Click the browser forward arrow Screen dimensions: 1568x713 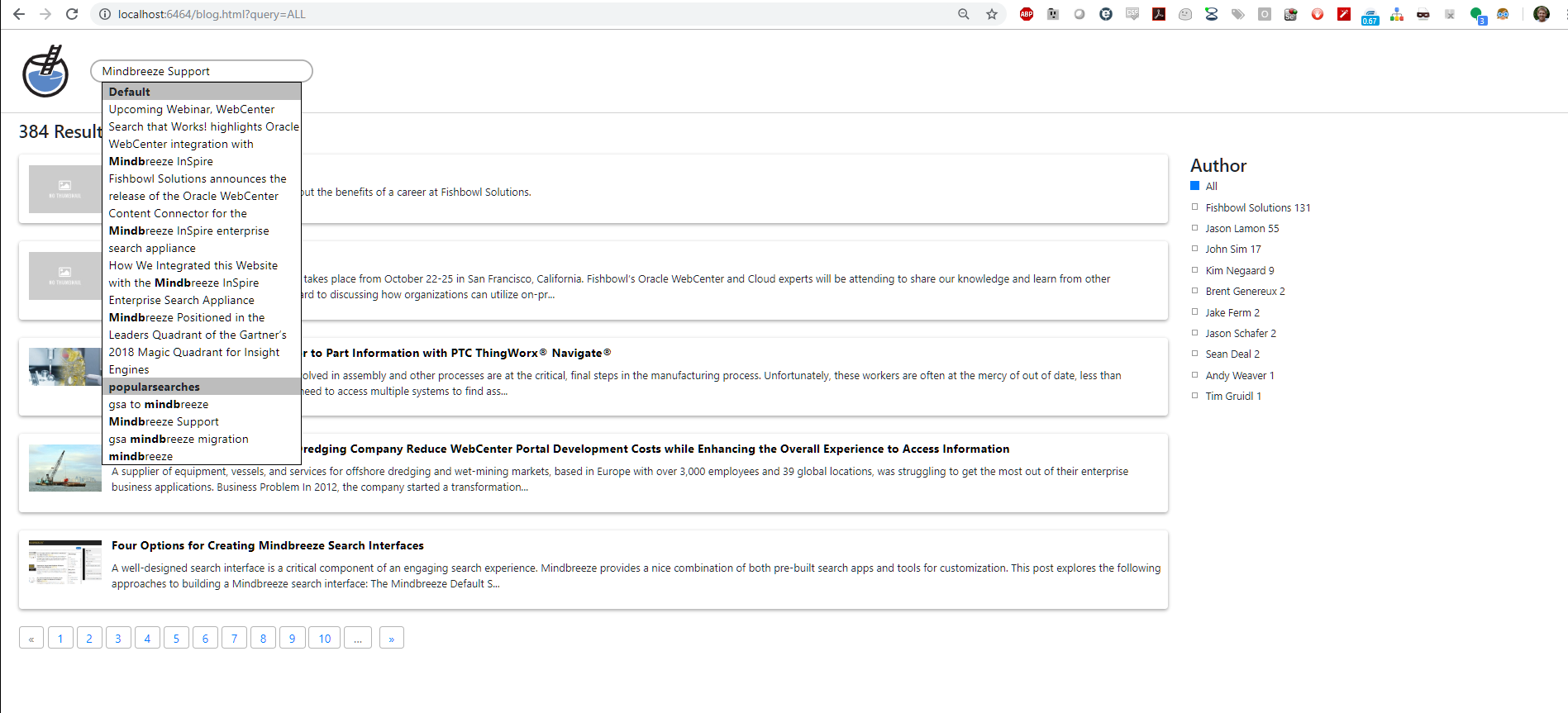tap(45, 14)
